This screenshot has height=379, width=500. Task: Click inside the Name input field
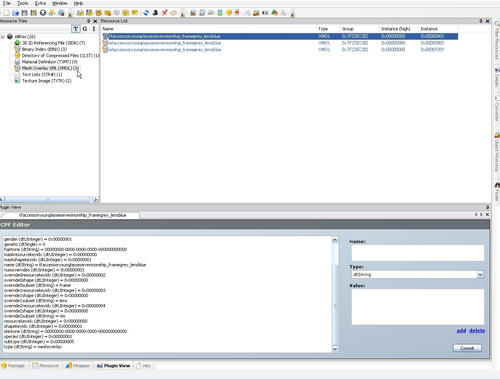click(418, 253)
